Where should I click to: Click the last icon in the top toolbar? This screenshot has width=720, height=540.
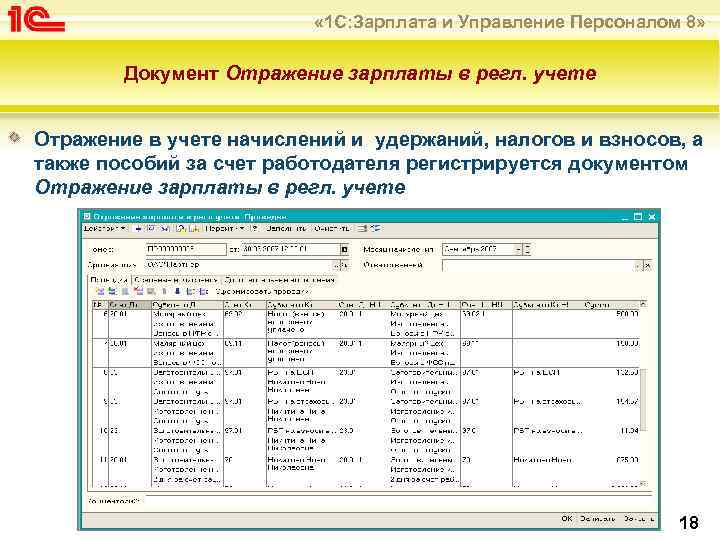(x=376, y=228)
